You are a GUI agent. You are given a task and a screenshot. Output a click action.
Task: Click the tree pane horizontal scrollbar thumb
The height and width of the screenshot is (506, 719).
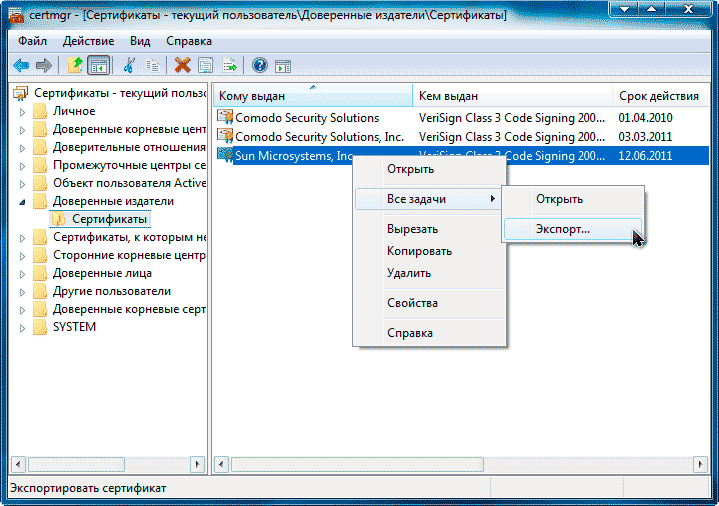click(77, 464)
